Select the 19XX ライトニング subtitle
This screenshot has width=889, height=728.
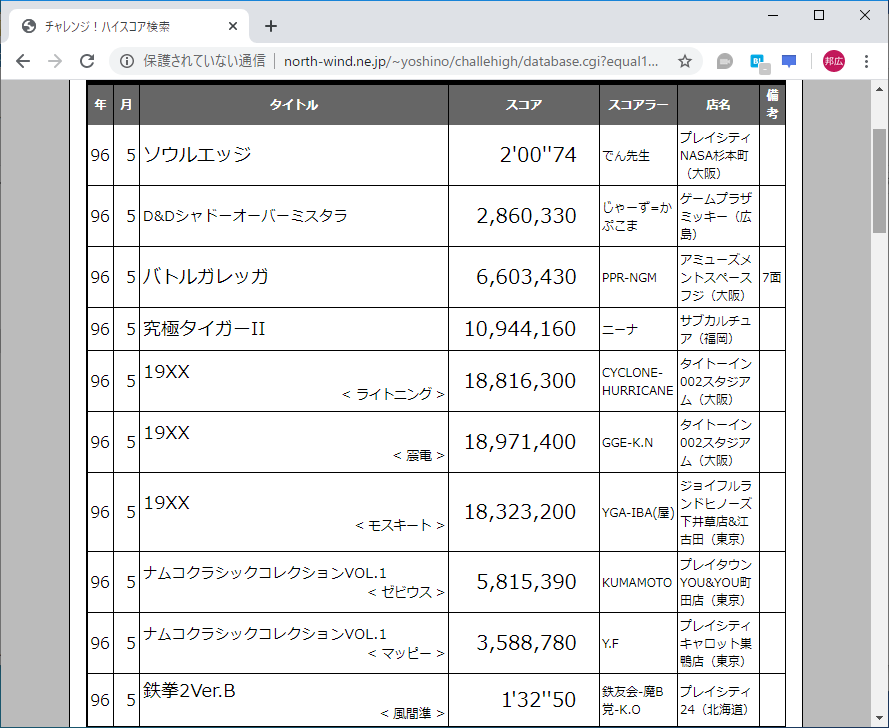[393, 394]
